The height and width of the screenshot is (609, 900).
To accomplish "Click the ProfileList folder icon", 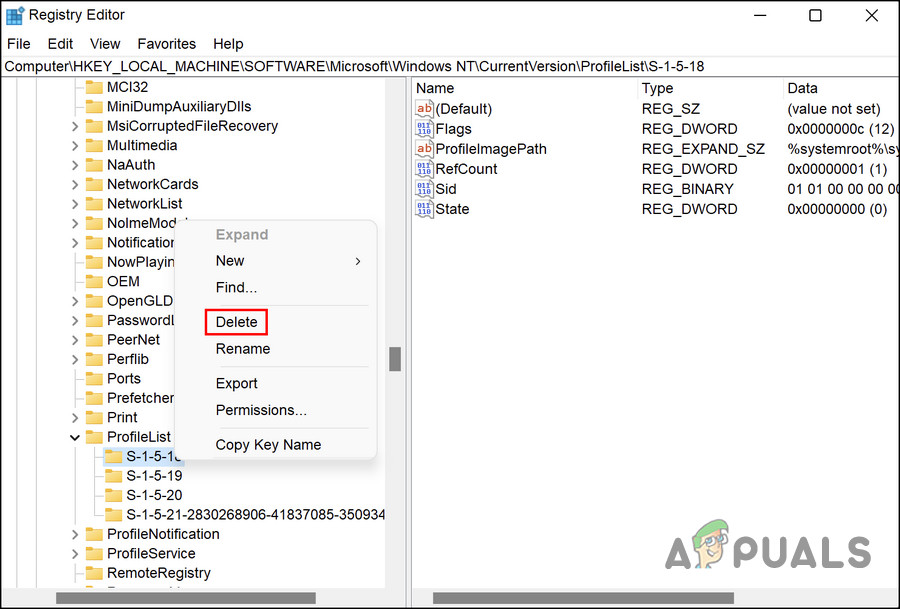I will pos(94,437).
